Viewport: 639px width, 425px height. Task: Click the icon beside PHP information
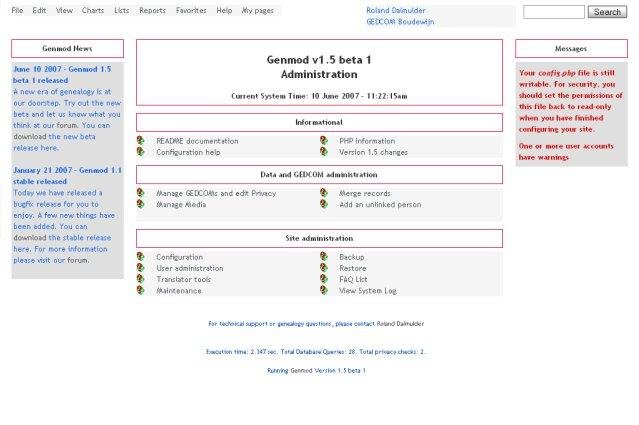tap(324, 141)
